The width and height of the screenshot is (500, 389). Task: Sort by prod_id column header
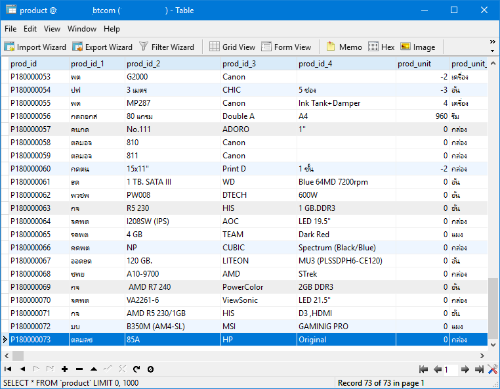coord(39,64)
